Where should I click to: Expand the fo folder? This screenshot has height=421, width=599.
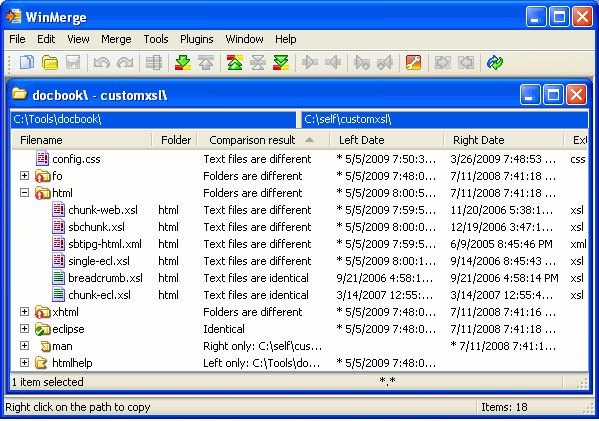(x=24, y=175)
